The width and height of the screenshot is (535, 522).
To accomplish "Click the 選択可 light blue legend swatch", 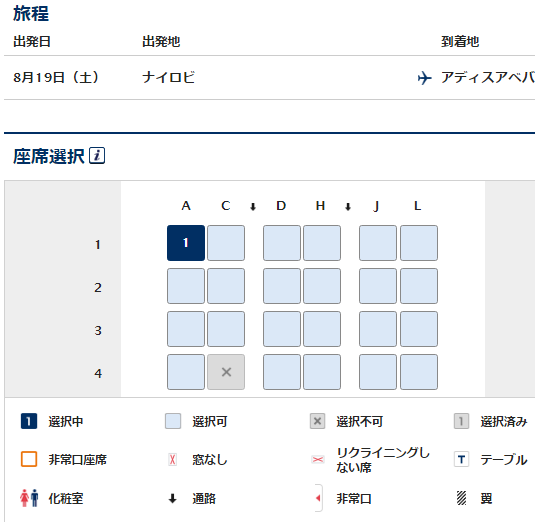I will click(173, 421).
